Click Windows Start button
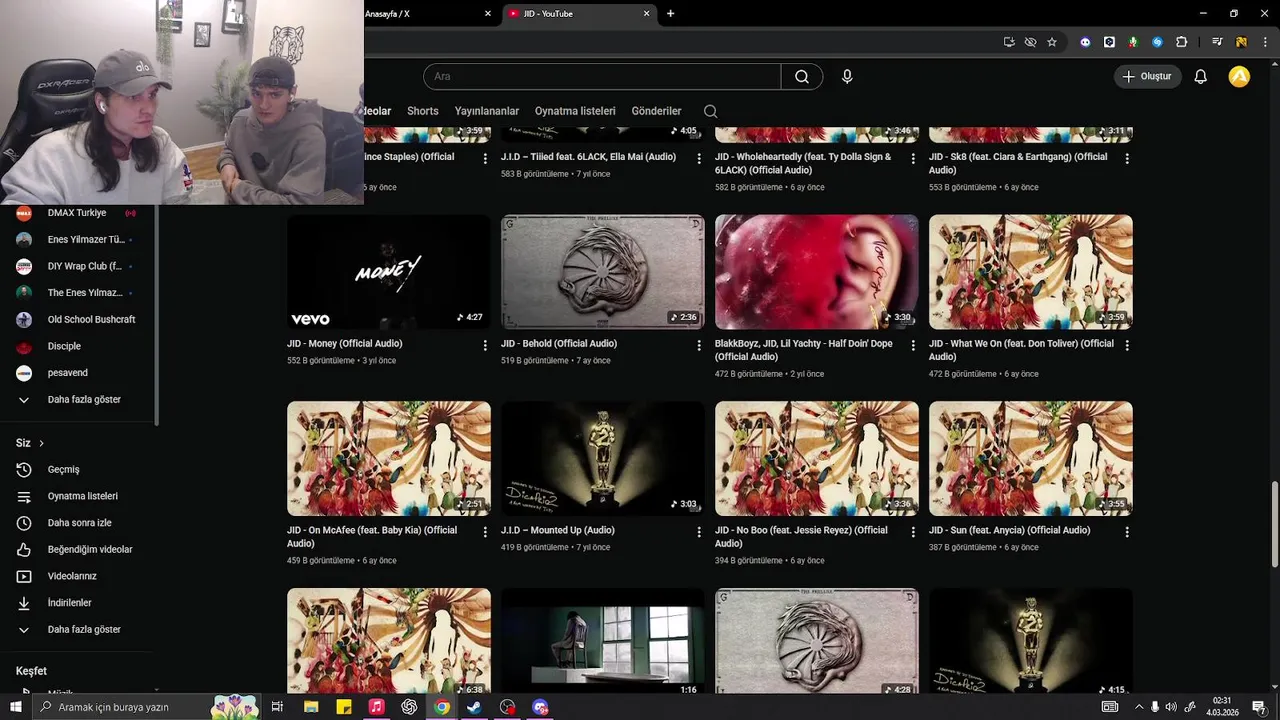This screenshot has width=1280, height=720. [16, 707]
